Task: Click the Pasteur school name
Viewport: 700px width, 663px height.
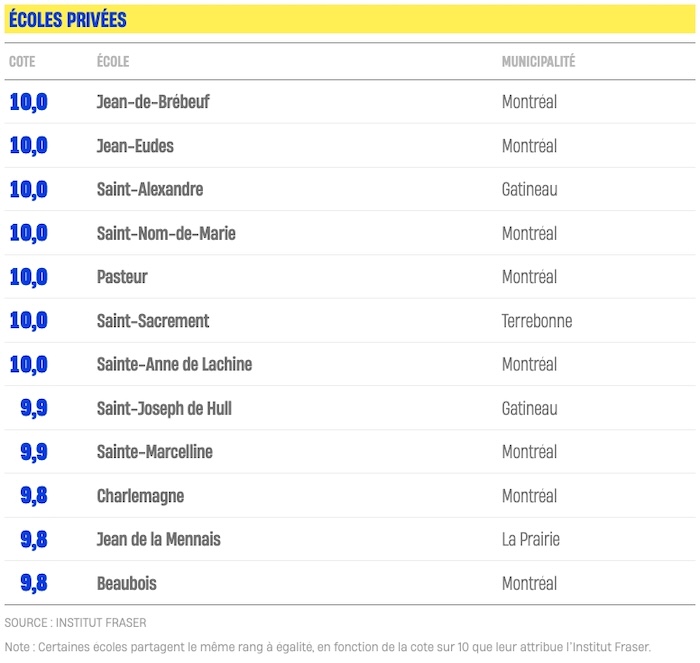Action: (122, 277)
